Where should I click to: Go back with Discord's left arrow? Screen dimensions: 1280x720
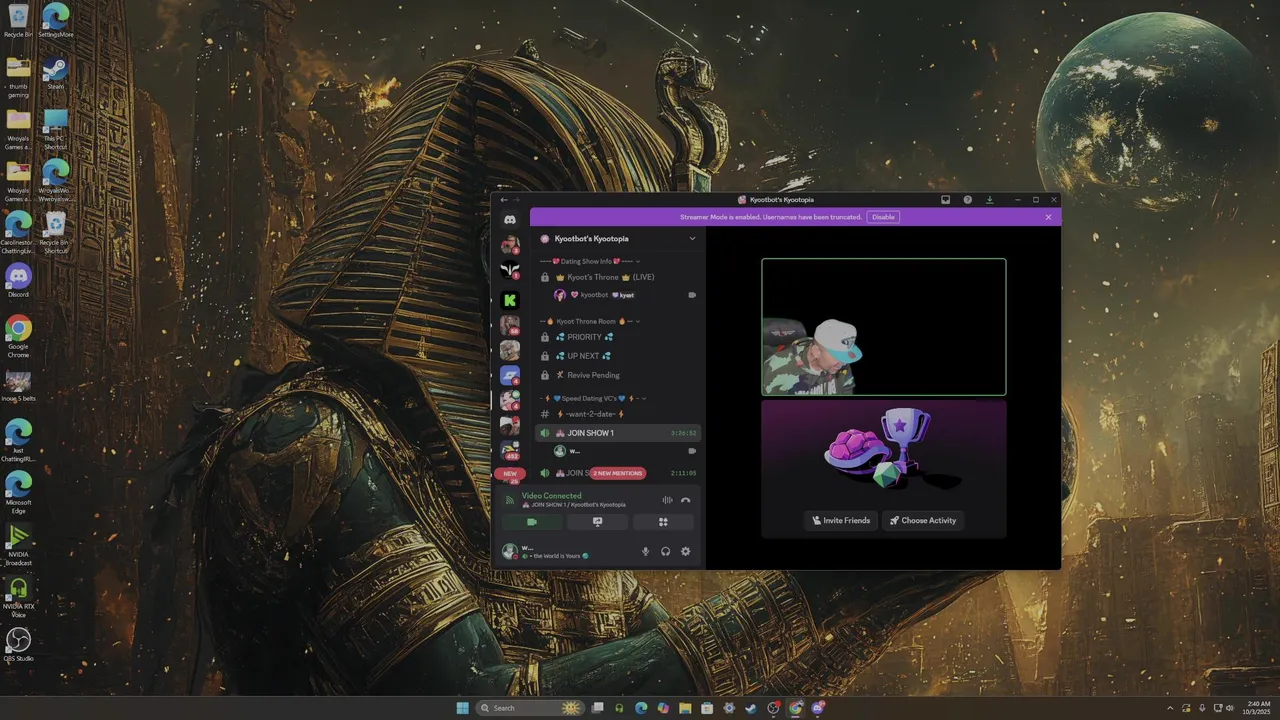coord(504,200)
